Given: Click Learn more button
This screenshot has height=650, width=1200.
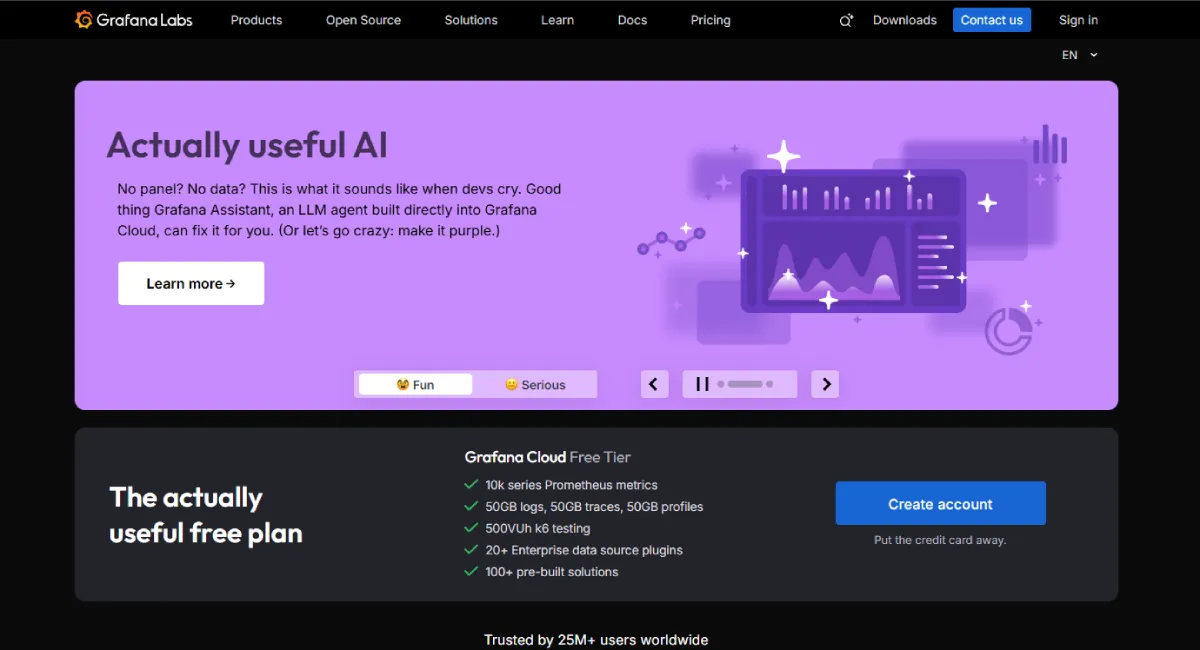Looking at the screenshot, I should click(x=191, y=284).
